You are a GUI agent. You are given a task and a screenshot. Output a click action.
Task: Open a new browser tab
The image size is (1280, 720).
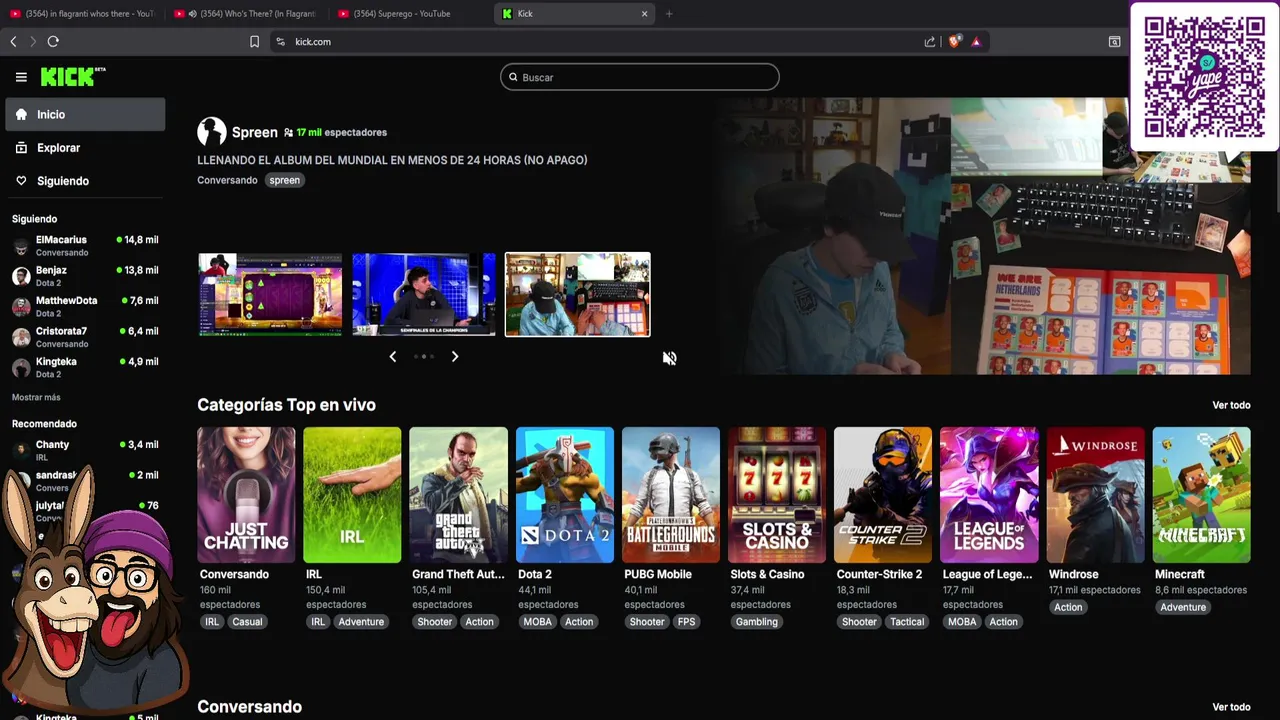tap(669, 14)
